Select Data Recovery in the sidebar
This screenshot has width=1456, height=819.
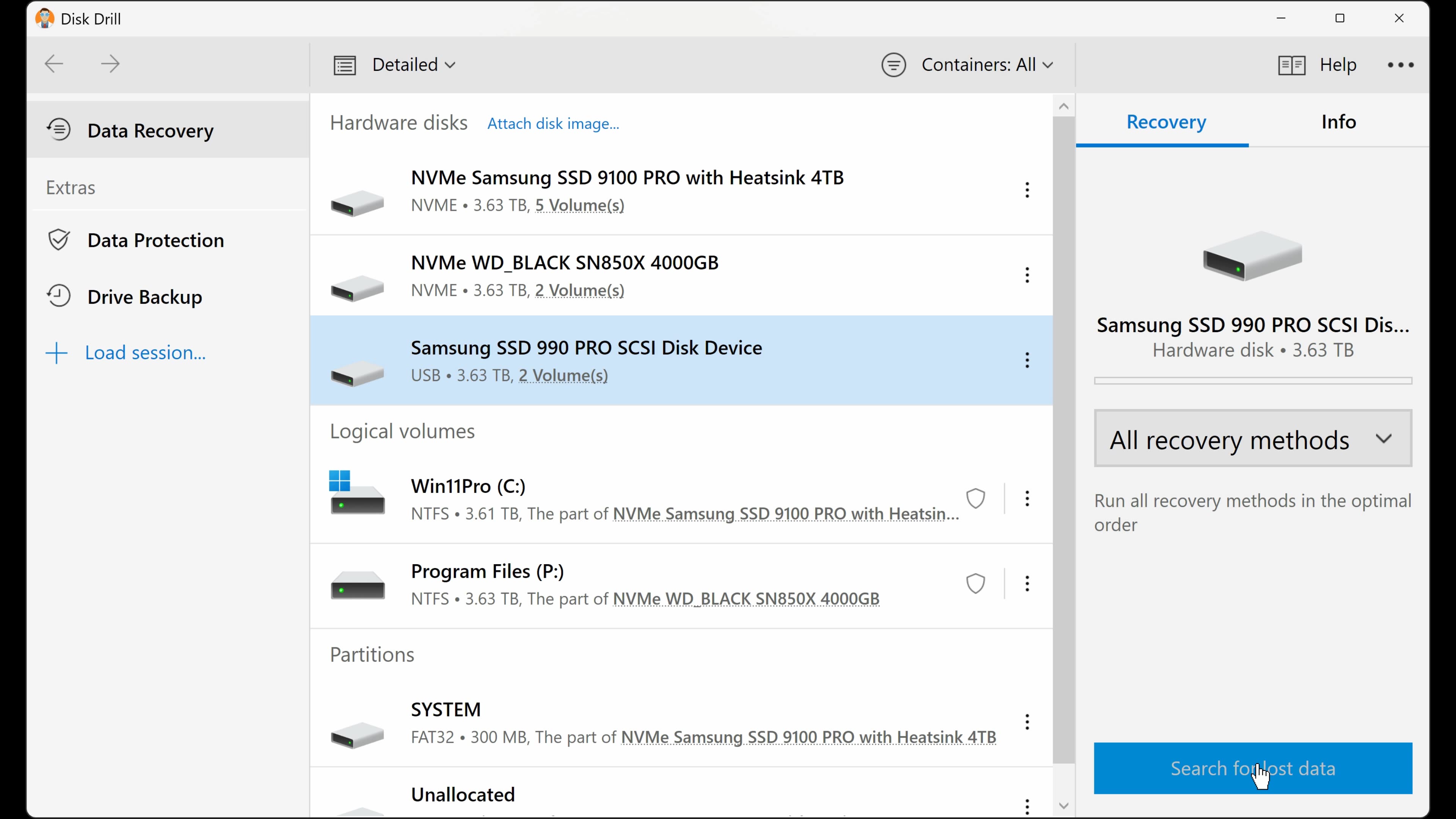click(151, 130)
